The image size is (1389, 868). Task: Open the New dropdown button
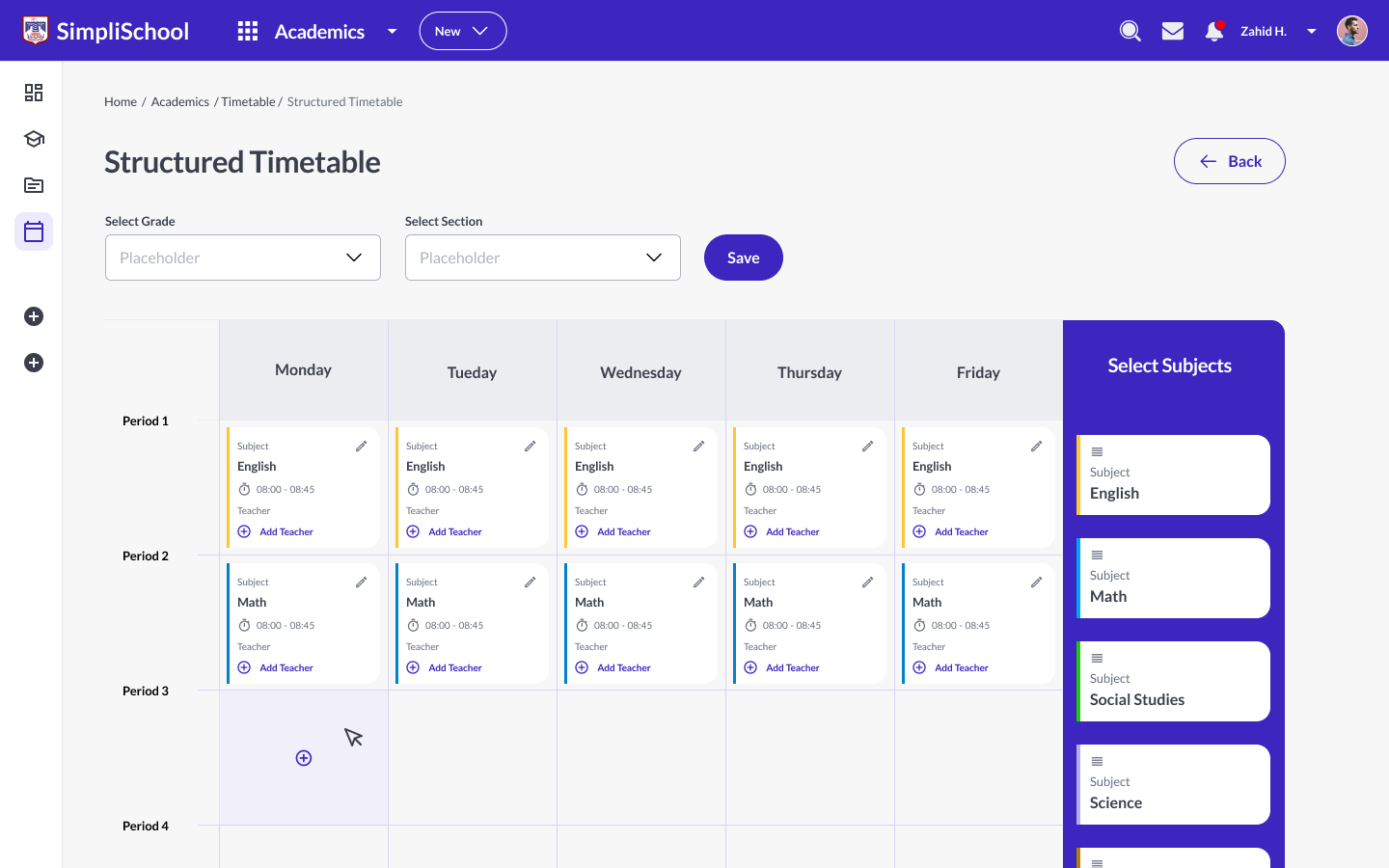point(463,31)
